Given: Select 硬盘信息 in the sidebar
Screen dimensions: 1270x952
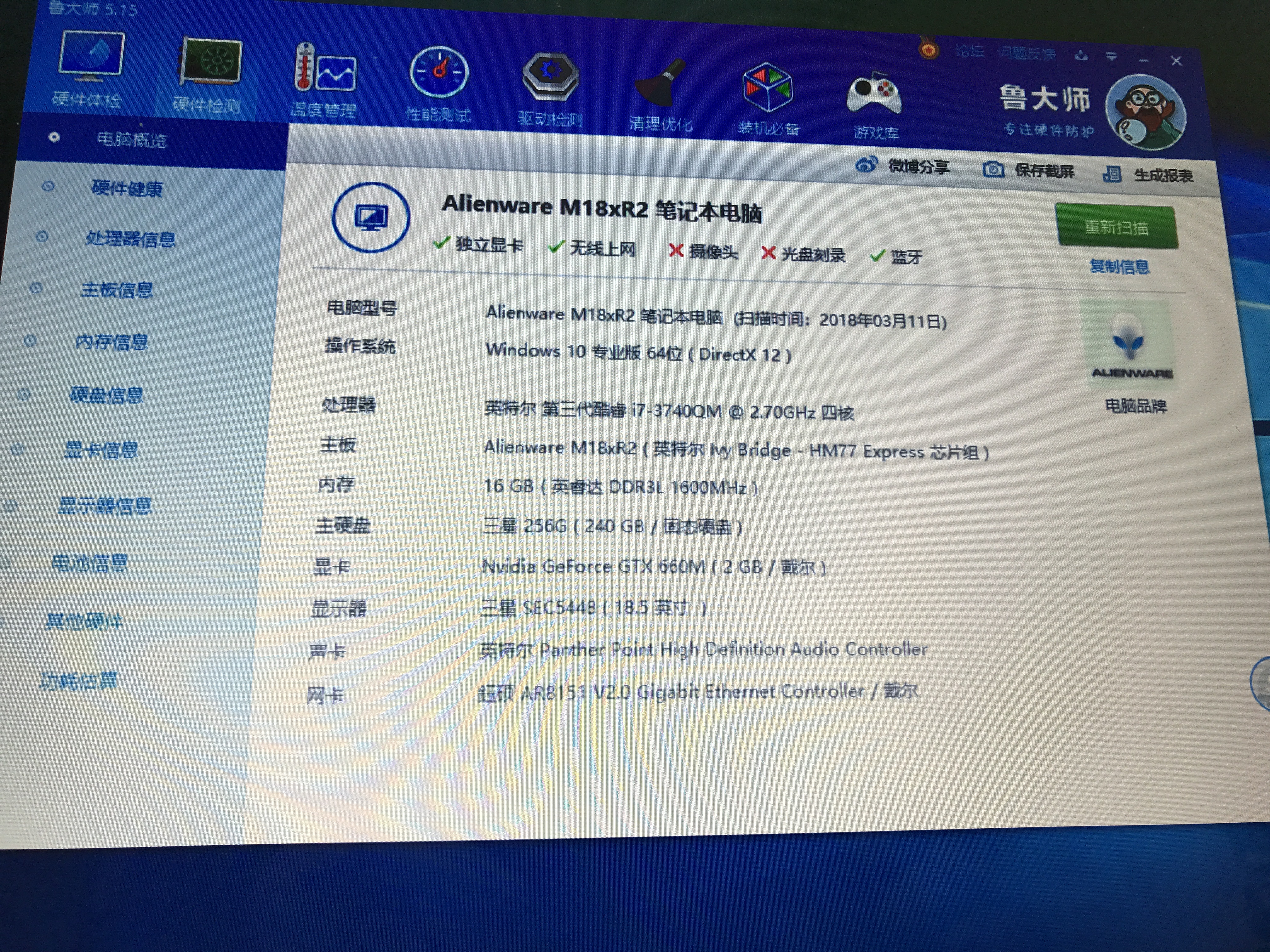Looking at the screenshot, I should [106, 395].
